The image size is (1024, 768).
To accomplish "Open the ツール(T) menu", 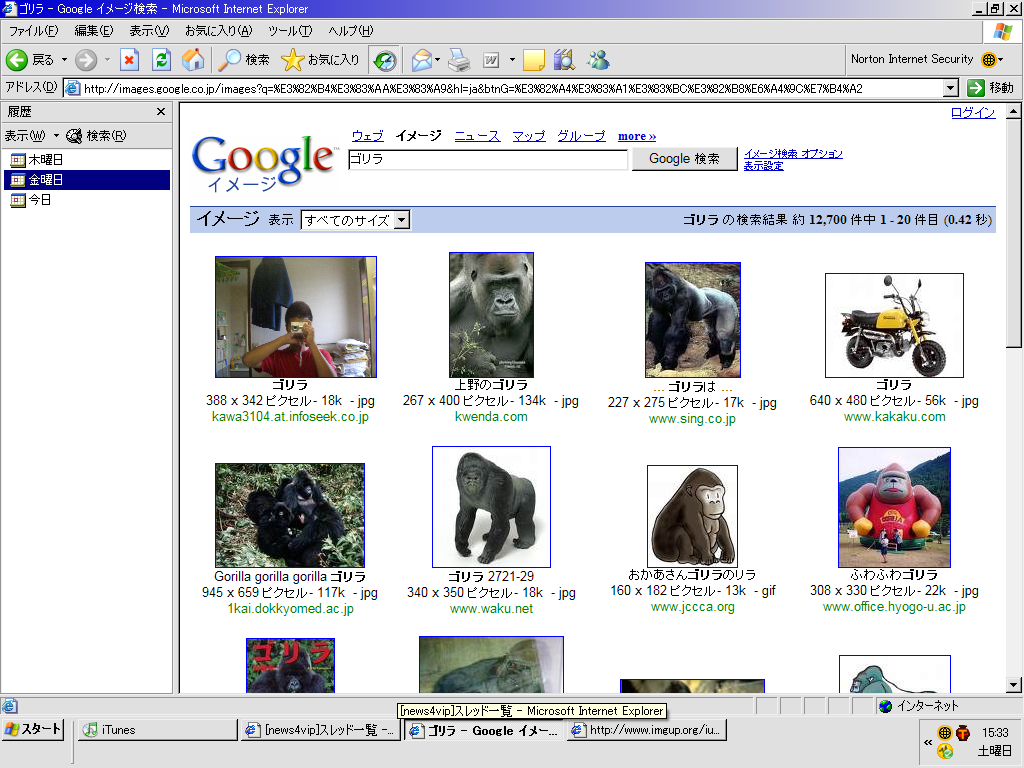I will pyautogui.click(x=290, y=31).
